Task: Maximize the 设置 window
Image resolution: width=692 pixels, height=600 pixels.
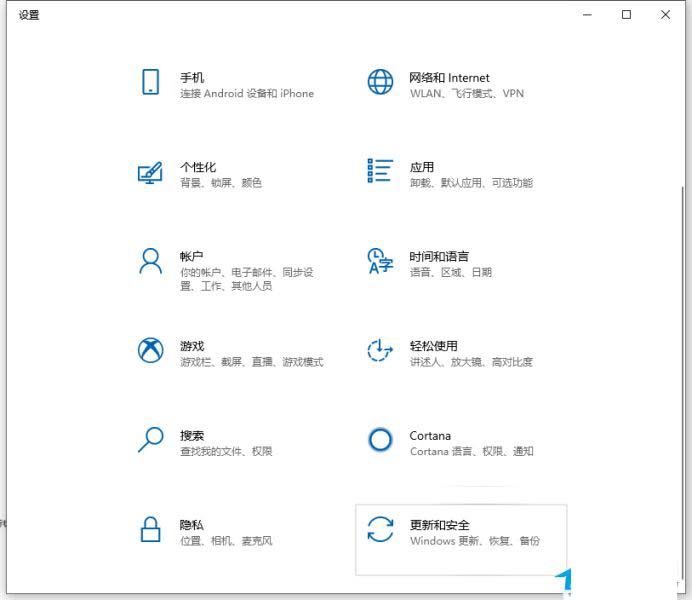Action: [626, 15]
